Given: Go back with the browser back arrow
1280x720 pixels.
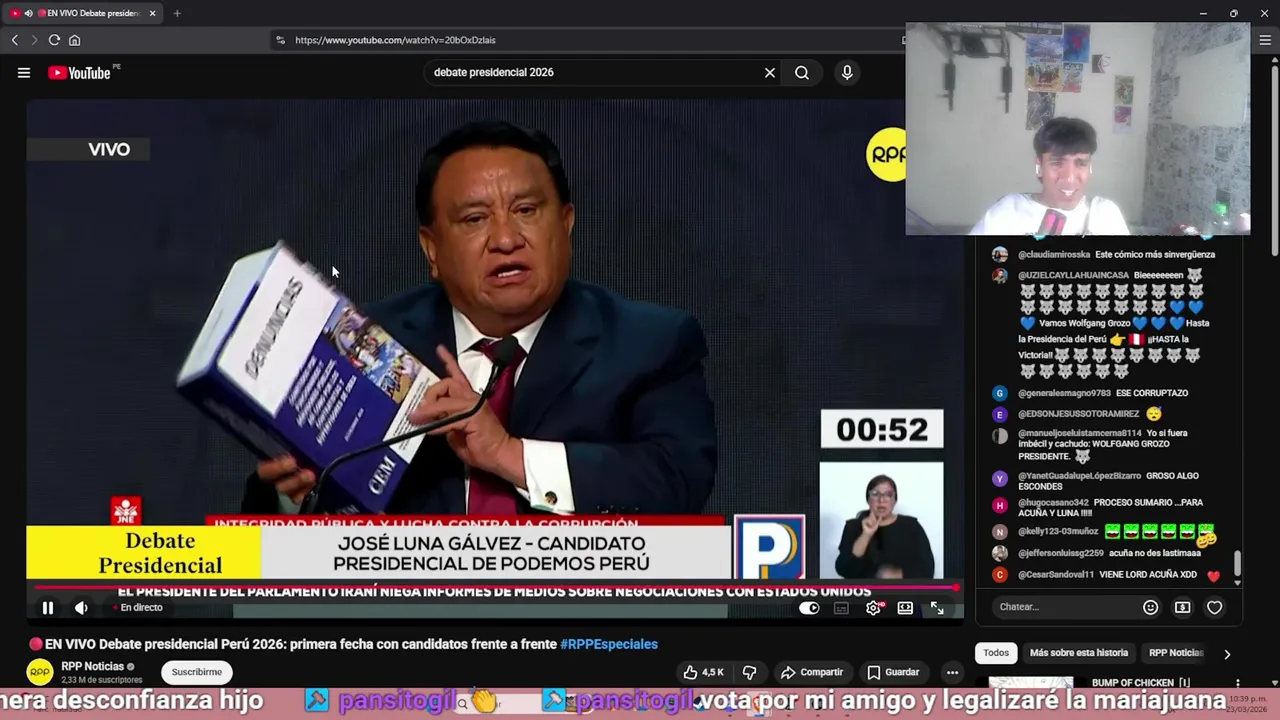Looking at the screenshot, I should (14, 40).
